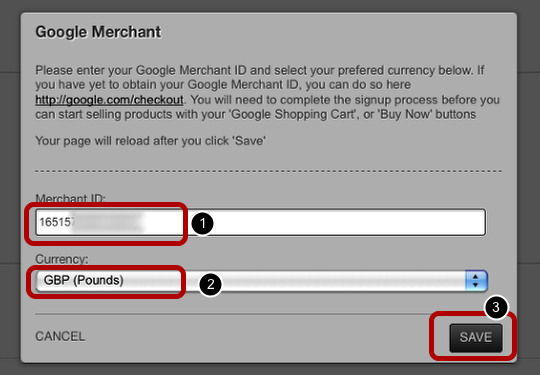The image size is (540, 375).
Task: Click the numbered marker 3 badge
Action: tap(496, 307)
